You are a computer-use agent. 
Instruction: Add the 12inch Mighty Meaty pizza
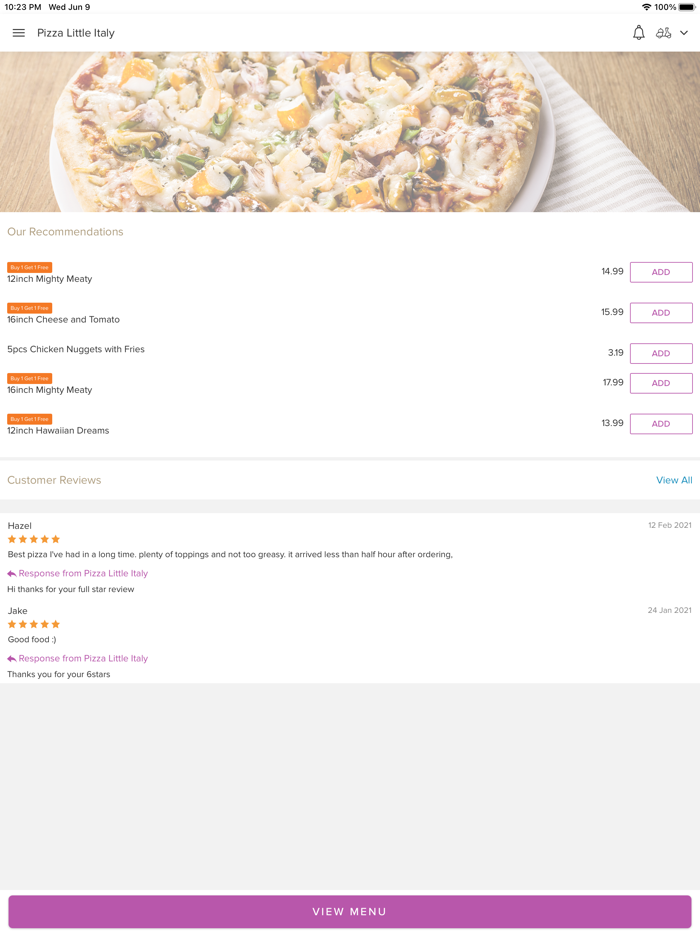point(660,272)
